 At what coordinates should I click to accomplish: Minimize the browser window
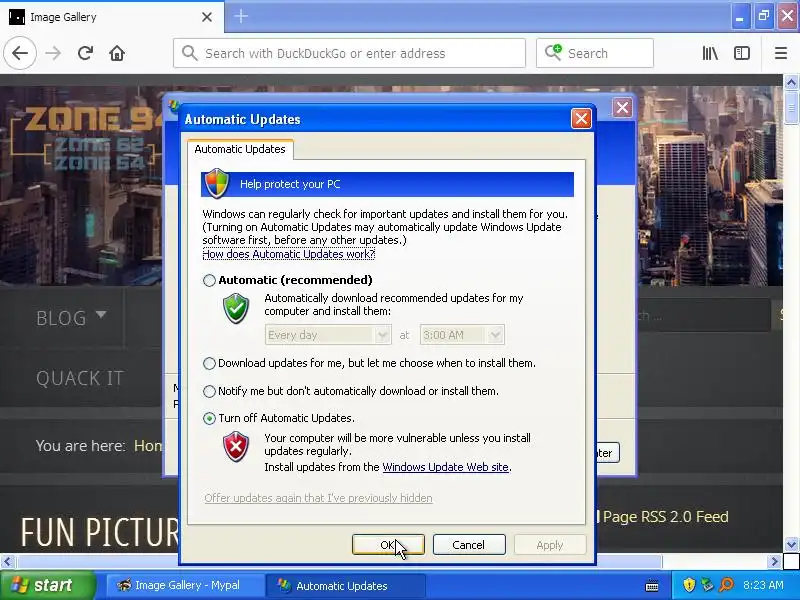740,17
